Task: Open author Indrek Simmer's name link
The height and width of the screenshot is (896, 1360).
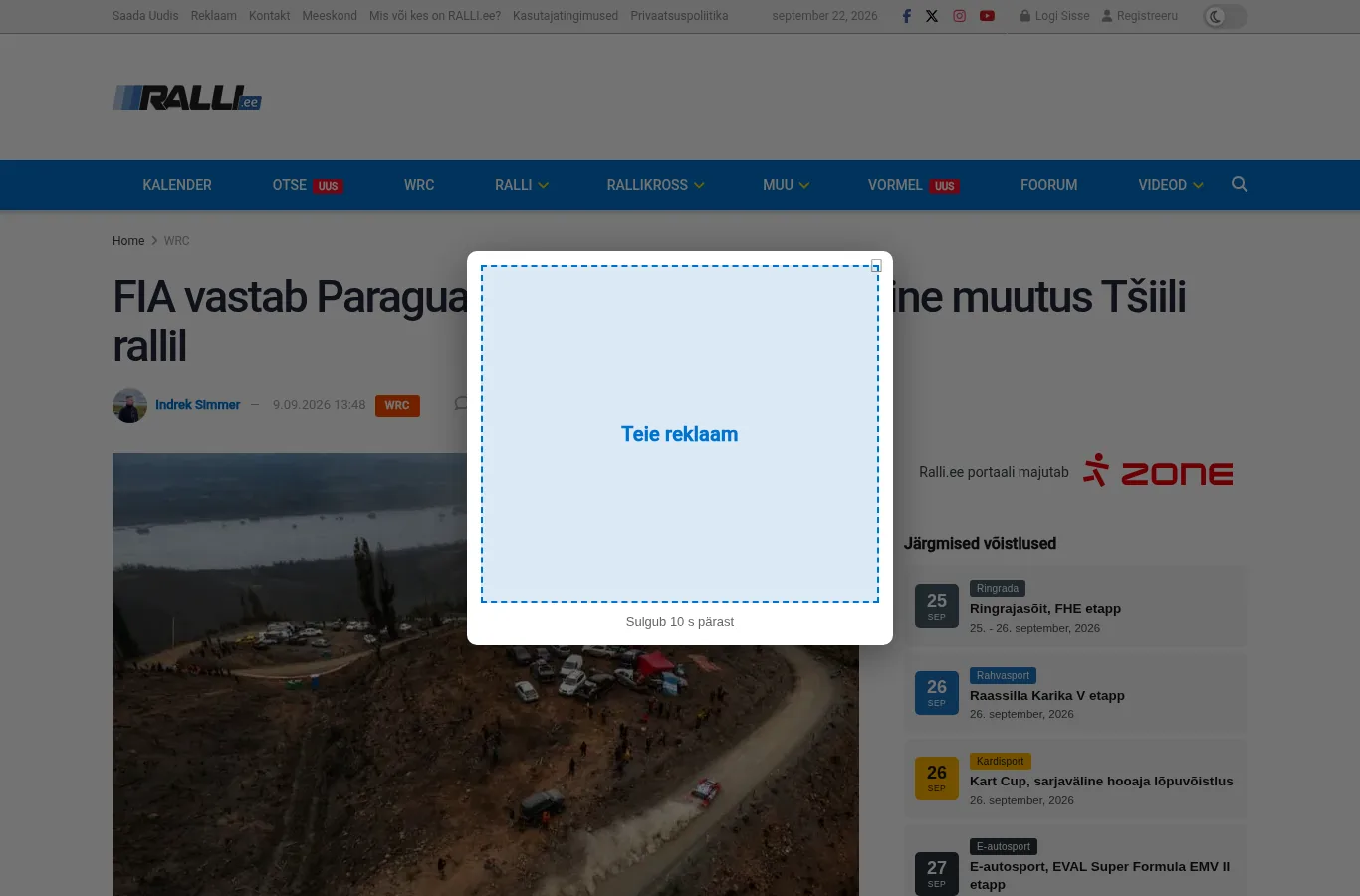Action: 197,405
